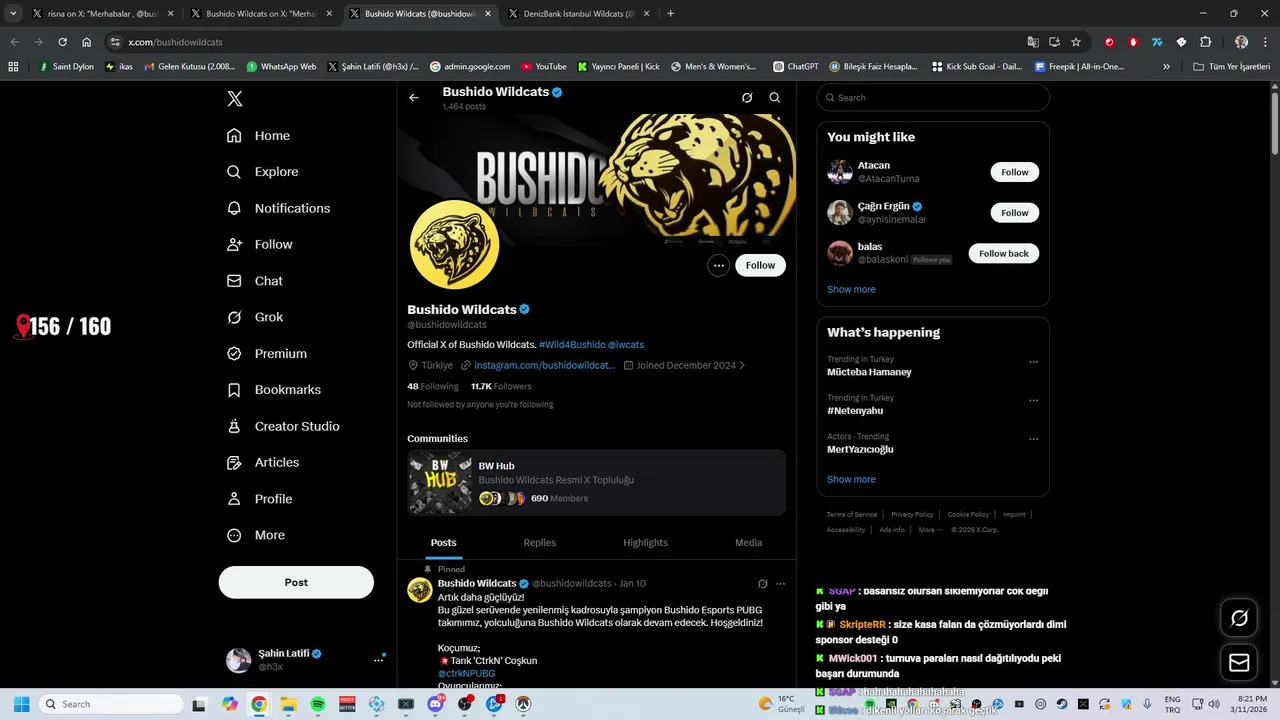Open Home from the sidebar
This screenshot has height=720, width=1280.
coord(258,136)
